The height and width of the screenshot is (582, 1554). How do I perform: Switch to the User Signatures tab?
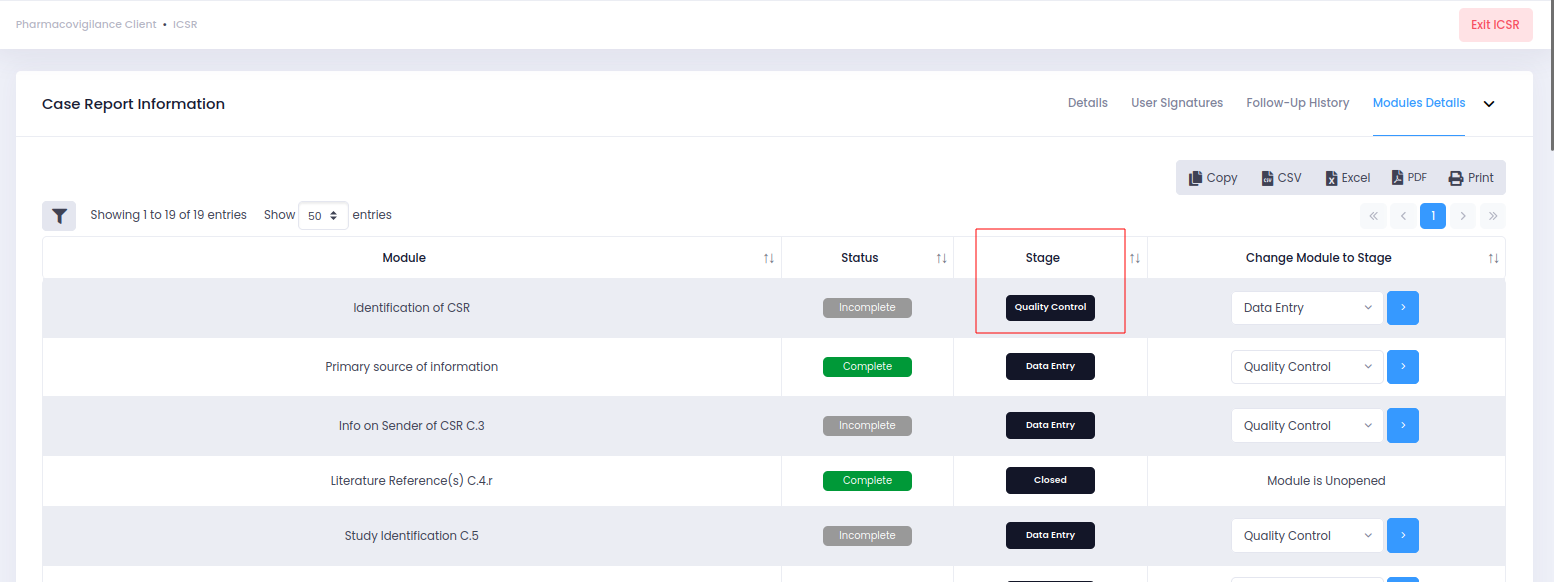1177,103
